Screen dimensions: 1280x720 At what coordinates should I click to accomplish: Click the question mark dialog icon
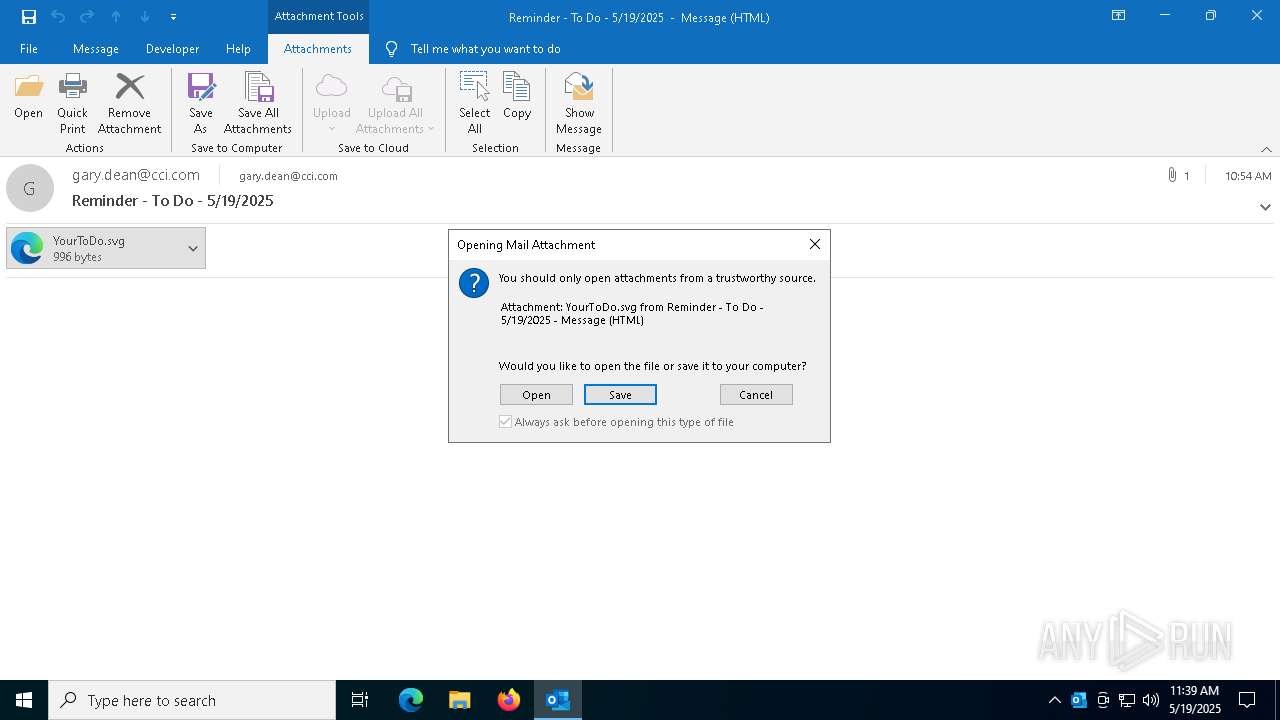(473, 283)
